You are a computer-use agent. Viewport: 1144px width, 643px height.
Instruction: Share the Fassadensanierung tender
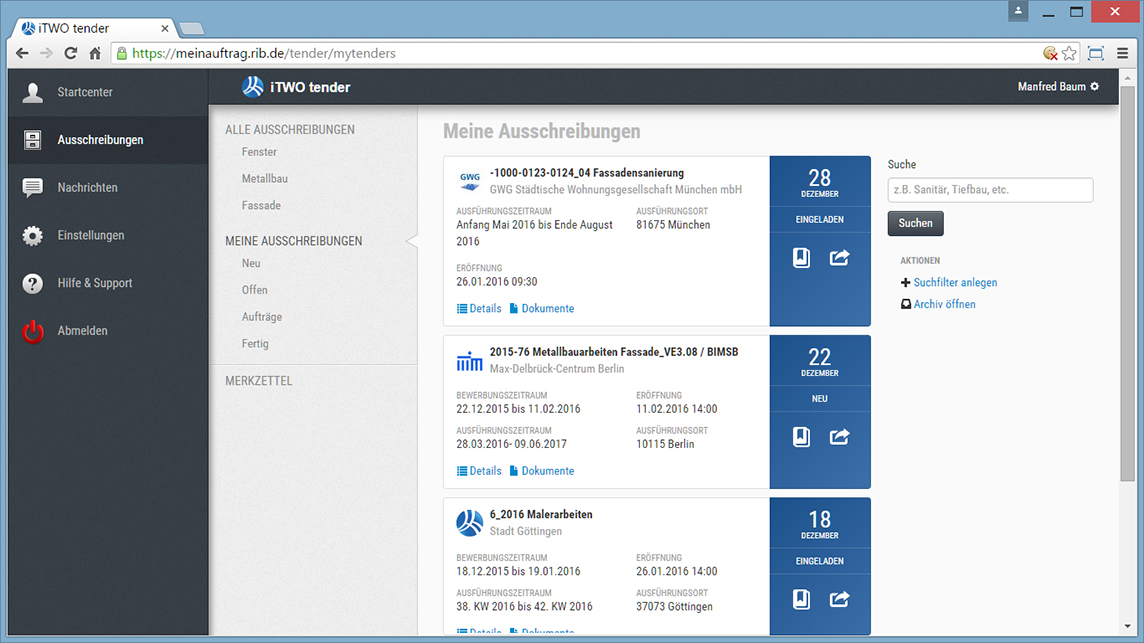[x=839, y=258]
